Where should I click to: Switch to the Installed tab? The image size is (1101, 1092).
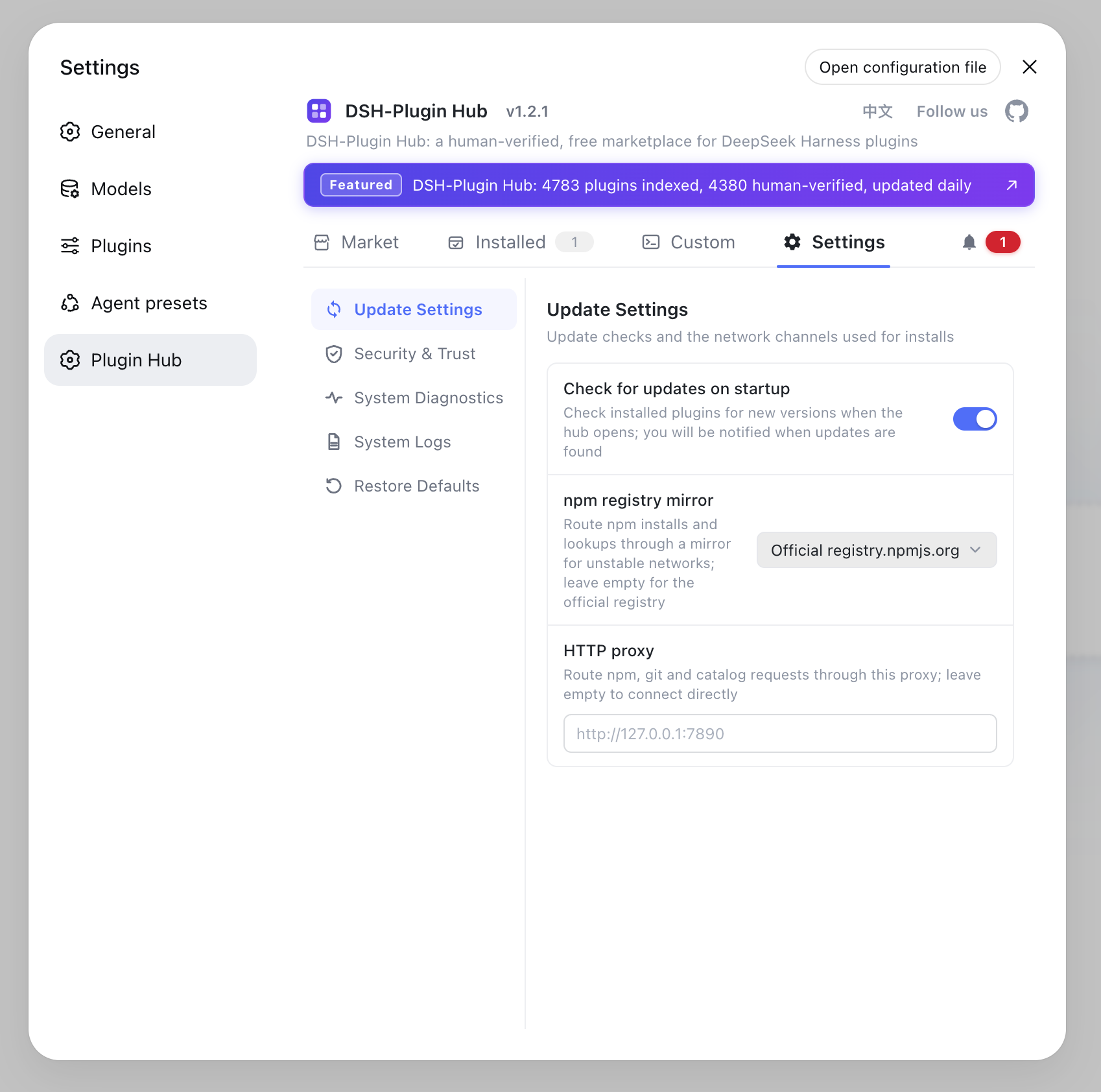tap(521, 243)
